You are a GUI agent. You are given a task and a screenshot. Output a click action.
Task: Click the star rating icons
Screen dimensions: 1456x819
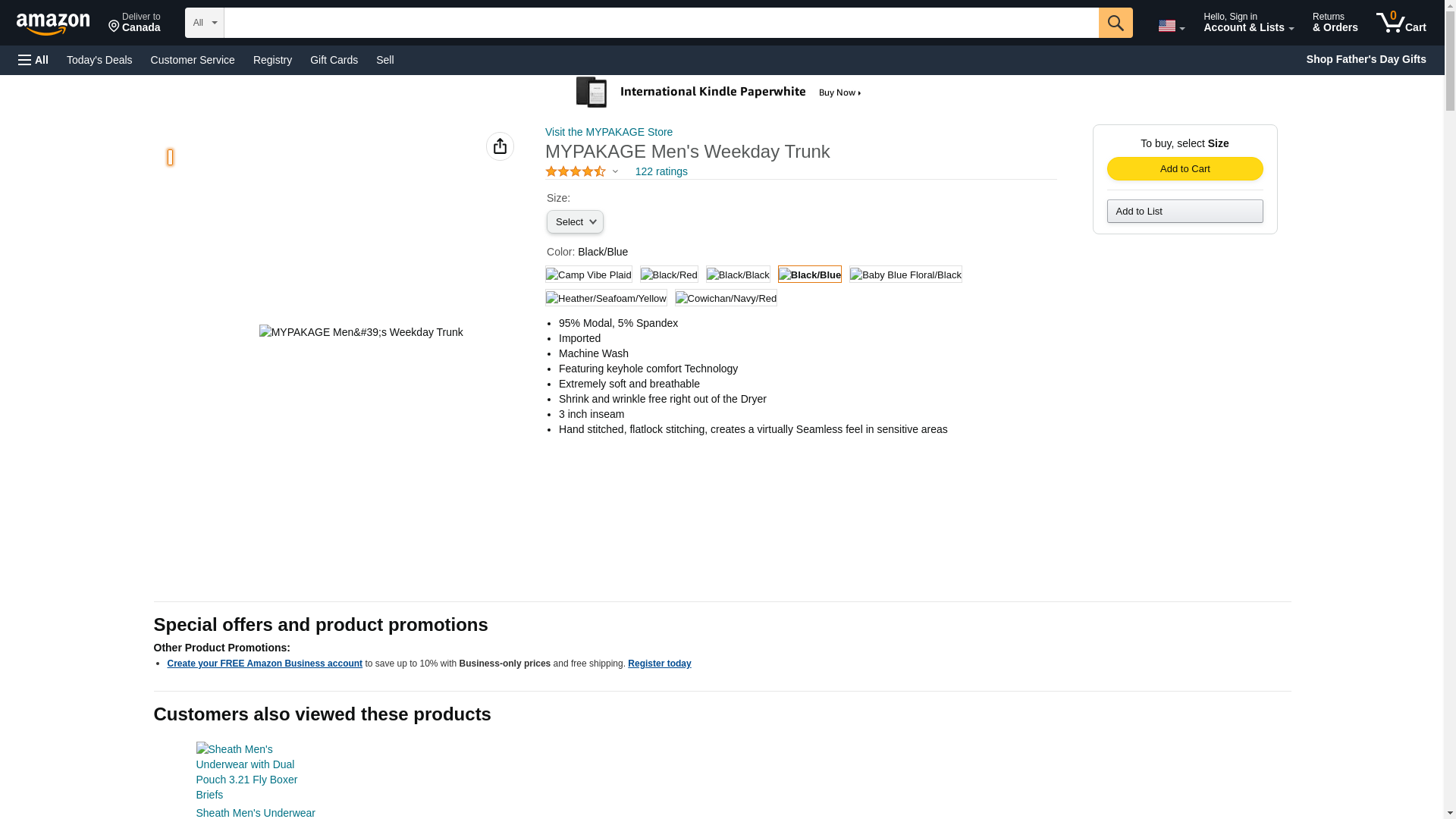(575, 172)
